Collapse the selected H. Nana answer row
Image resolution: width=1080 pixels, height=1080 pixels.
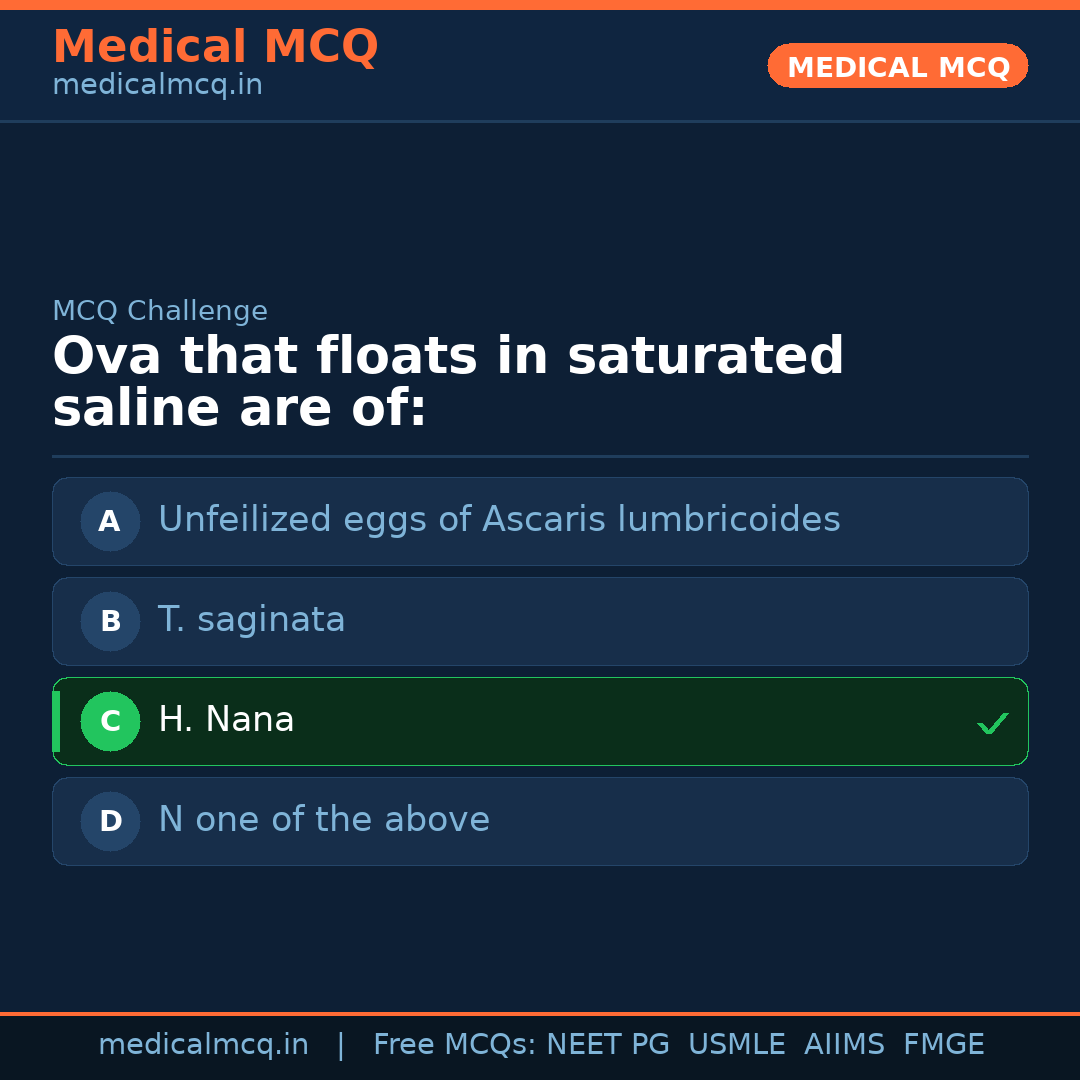tap(540, 721)
